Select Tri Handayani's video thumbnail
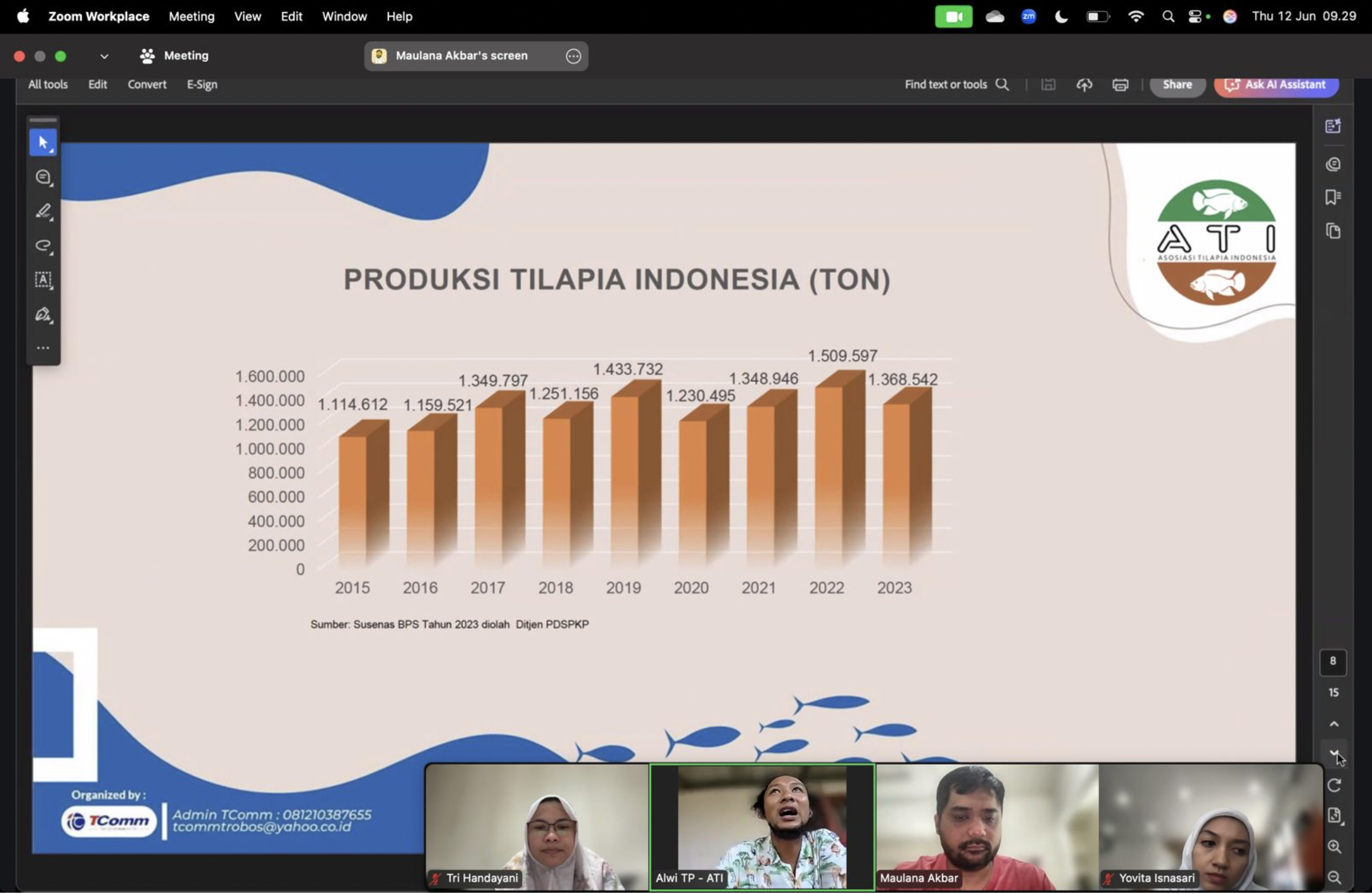Image resolution: width=1372 pixels, height=894 pixels. [537, 827]
